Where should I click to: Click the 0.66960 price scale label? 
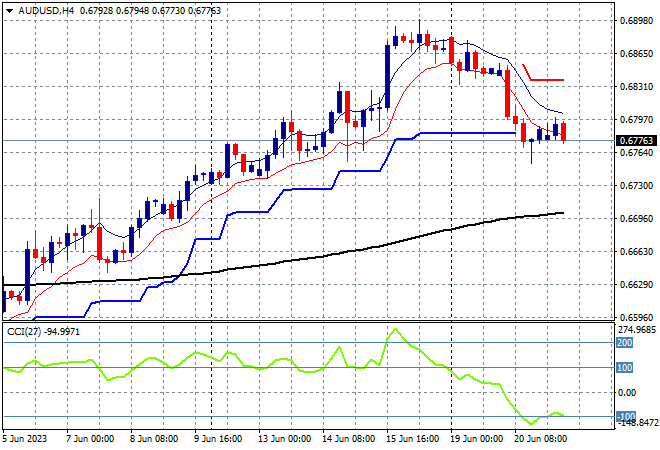coord(636,218)
